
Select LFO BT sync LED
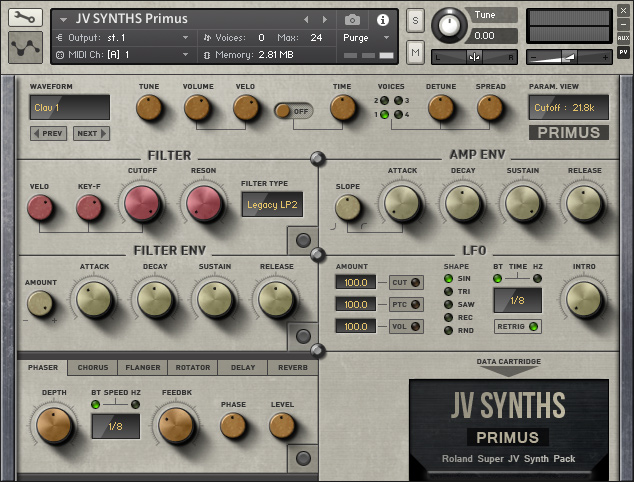tap(497, 278)
